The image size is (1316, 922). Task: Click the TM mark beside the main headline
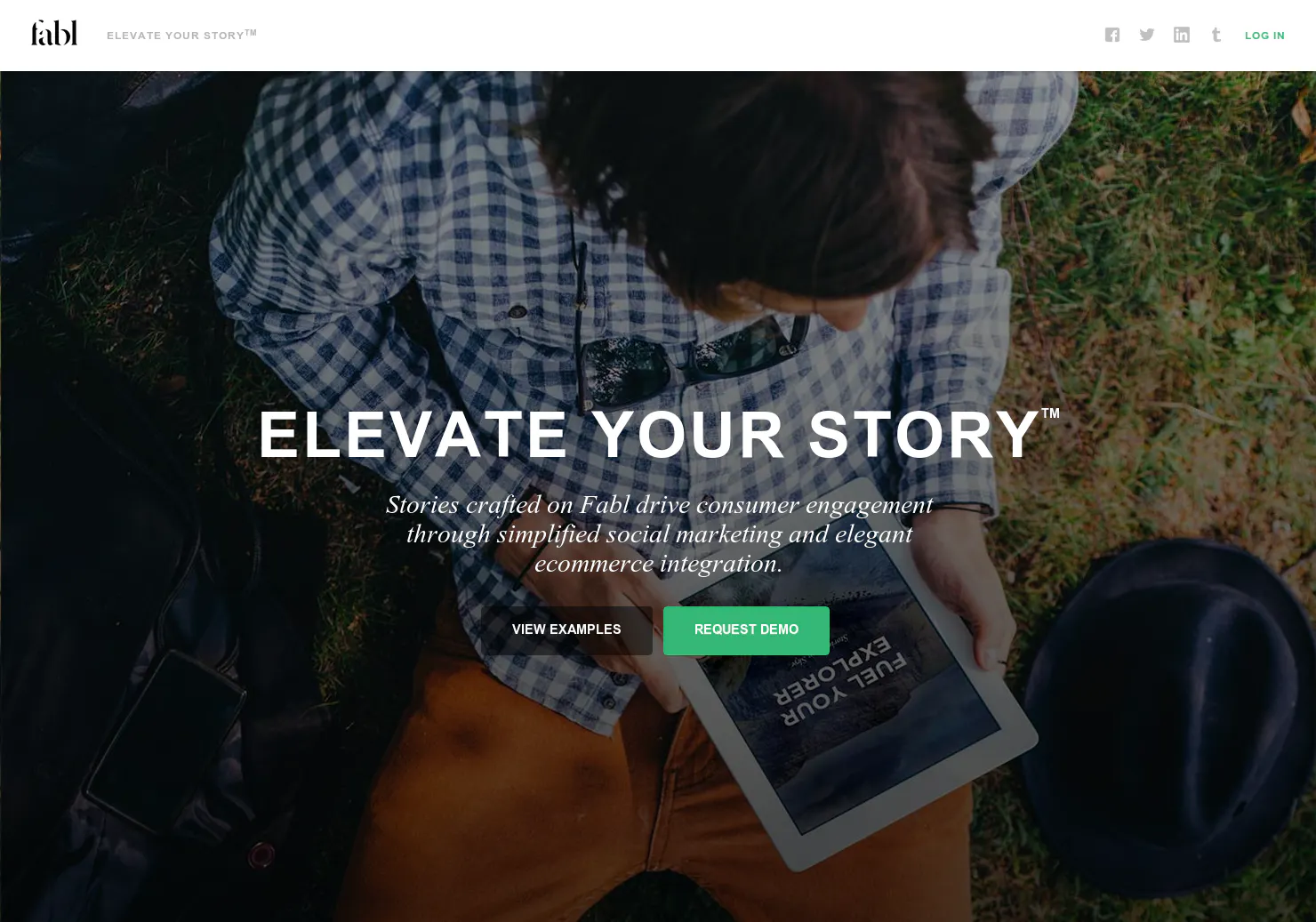1050,413
